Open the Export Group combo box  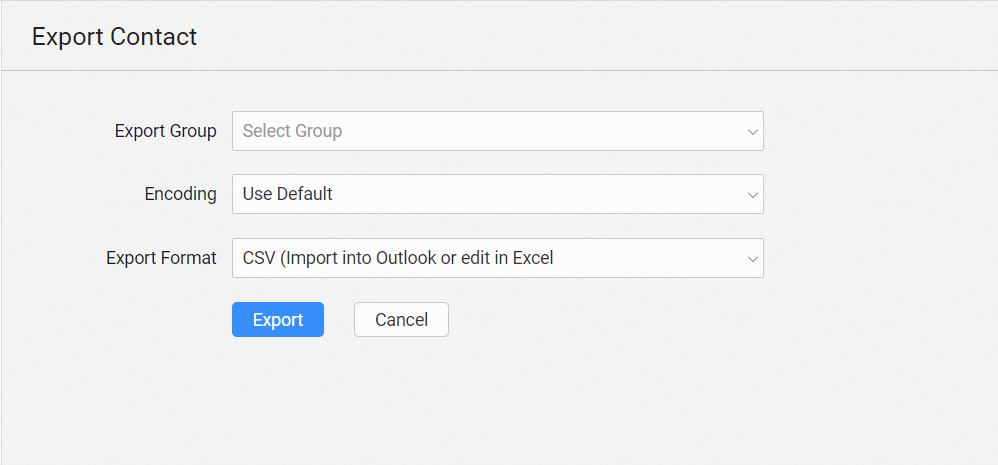(x=497, y=131)
